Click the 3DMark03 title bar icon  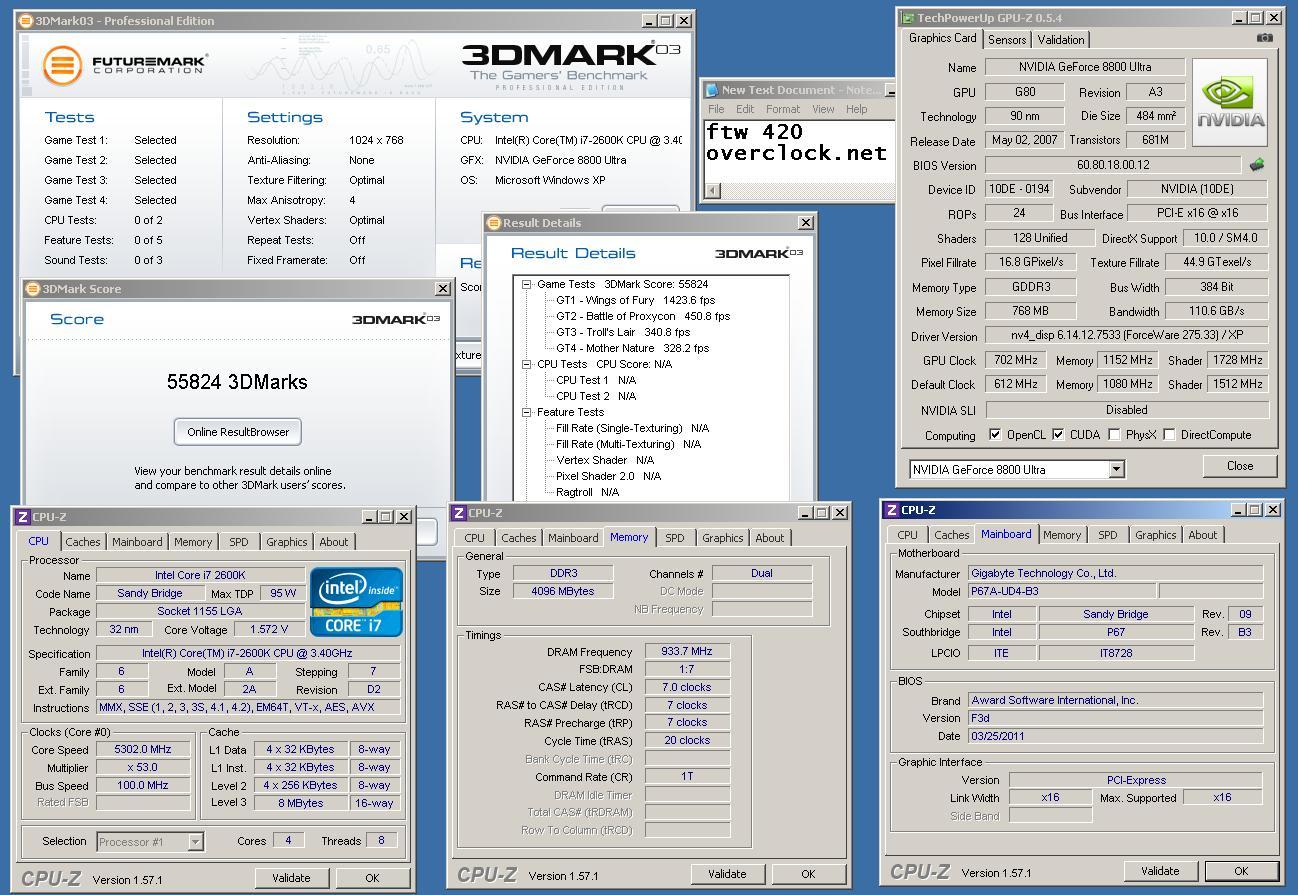26,20
